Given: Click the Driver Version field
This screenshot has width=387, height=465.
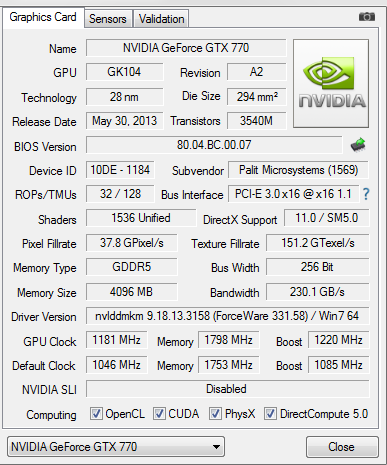Looking at the screenshot, I should [227, 316].
